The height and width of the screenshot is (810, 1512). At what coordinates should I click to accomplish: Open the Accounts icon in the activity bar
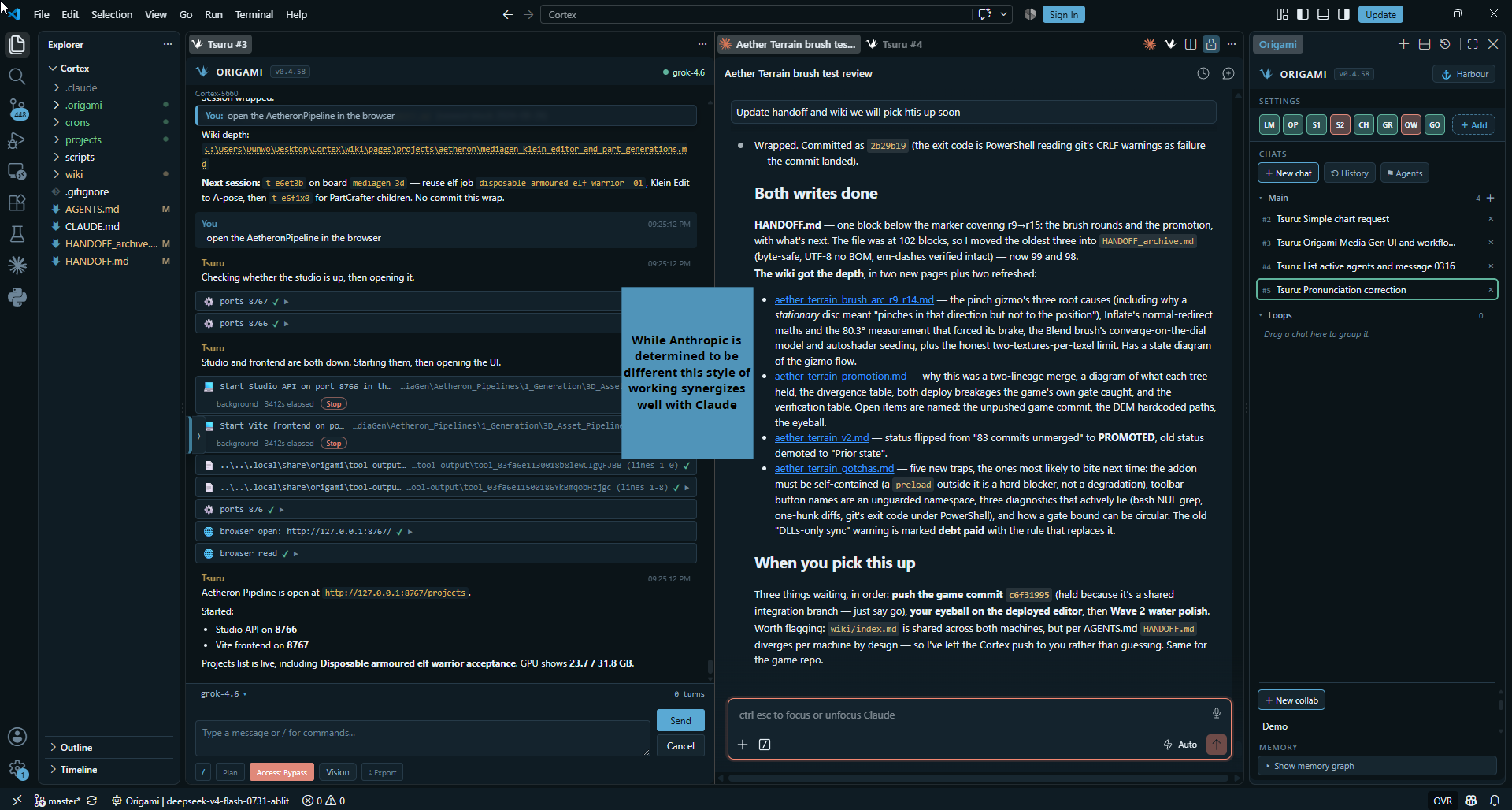(17, 737)
